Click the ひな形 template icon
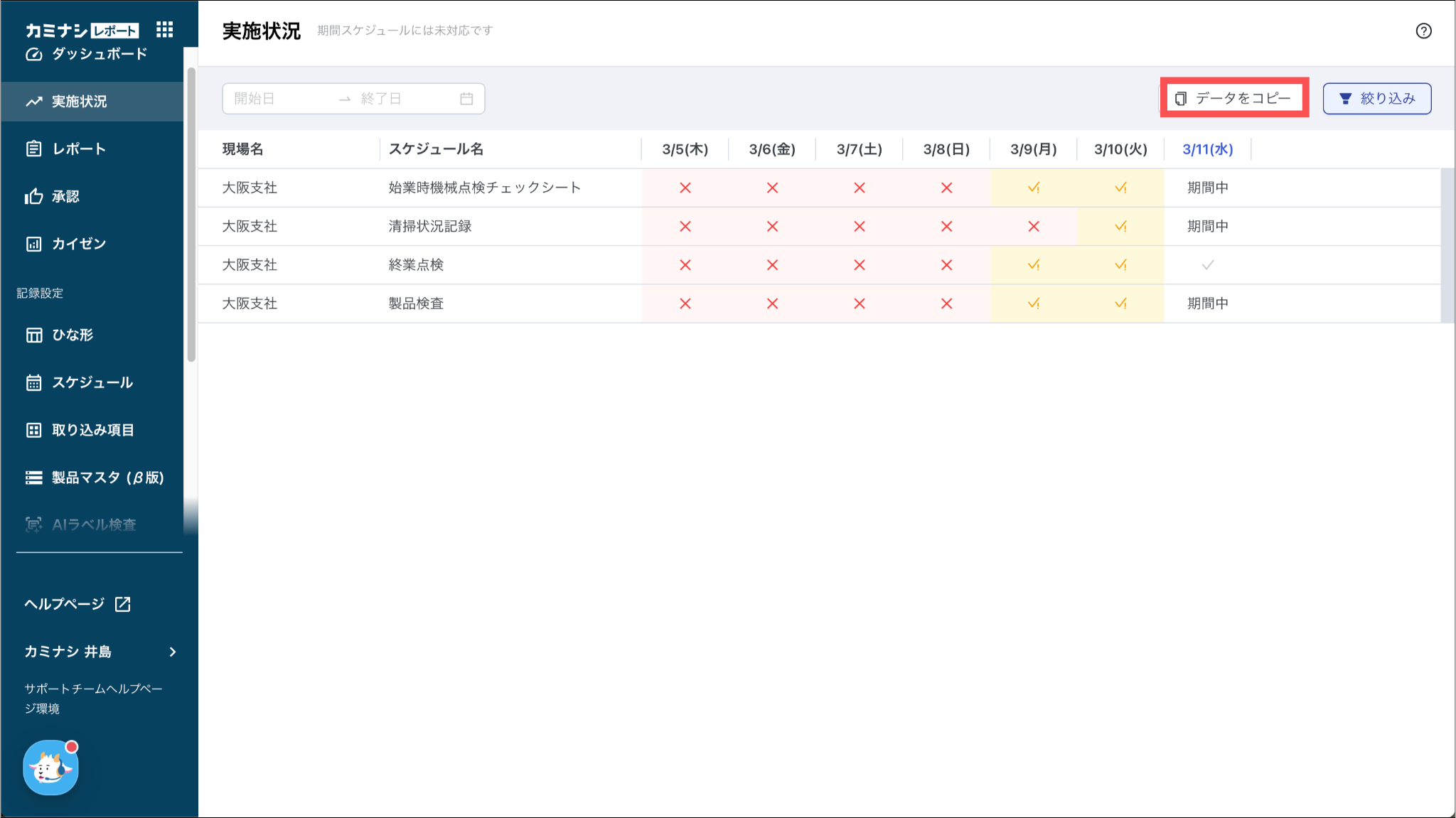 point(33,335)
